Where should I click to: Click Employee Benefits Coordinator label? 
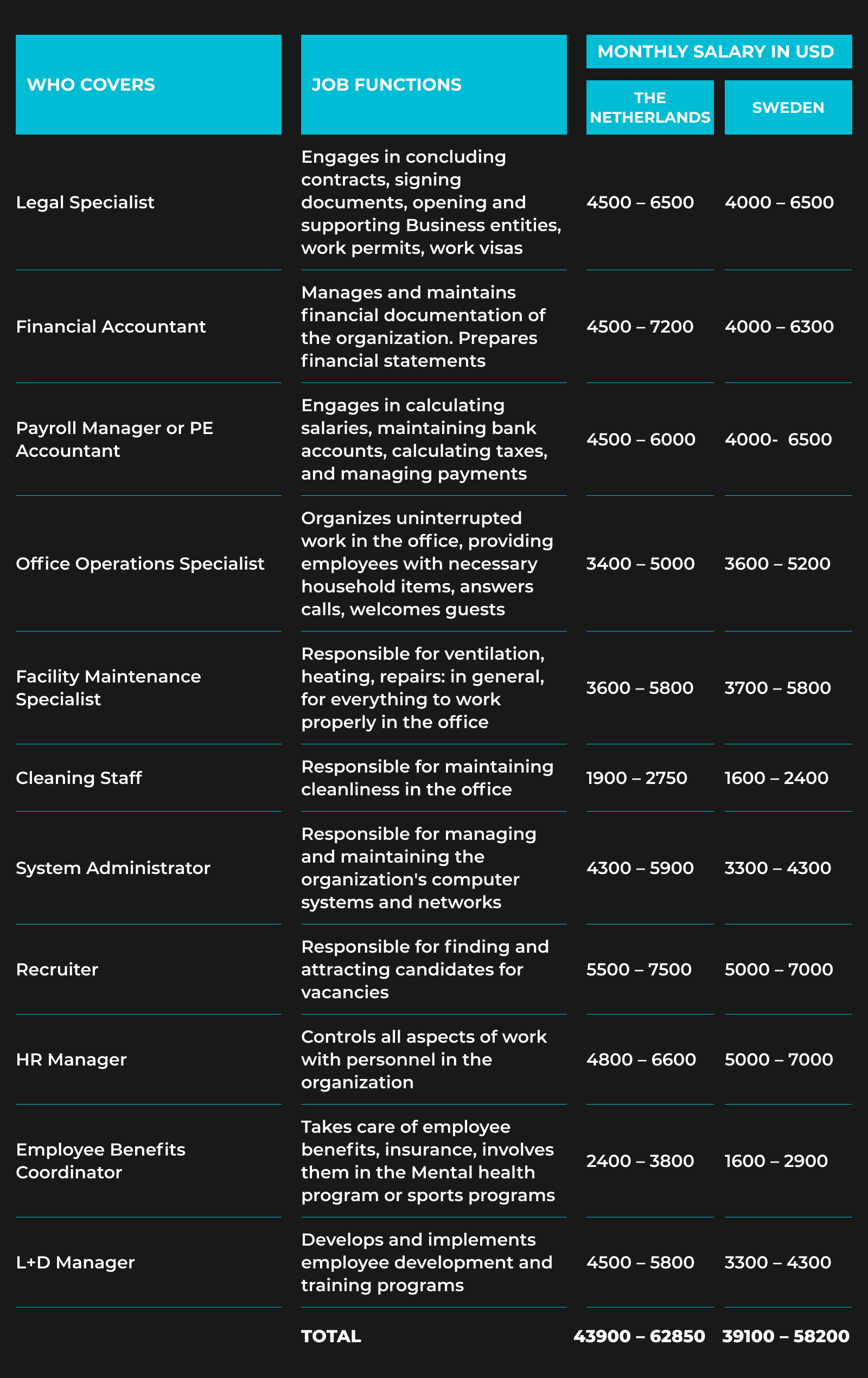[101, 1161]
